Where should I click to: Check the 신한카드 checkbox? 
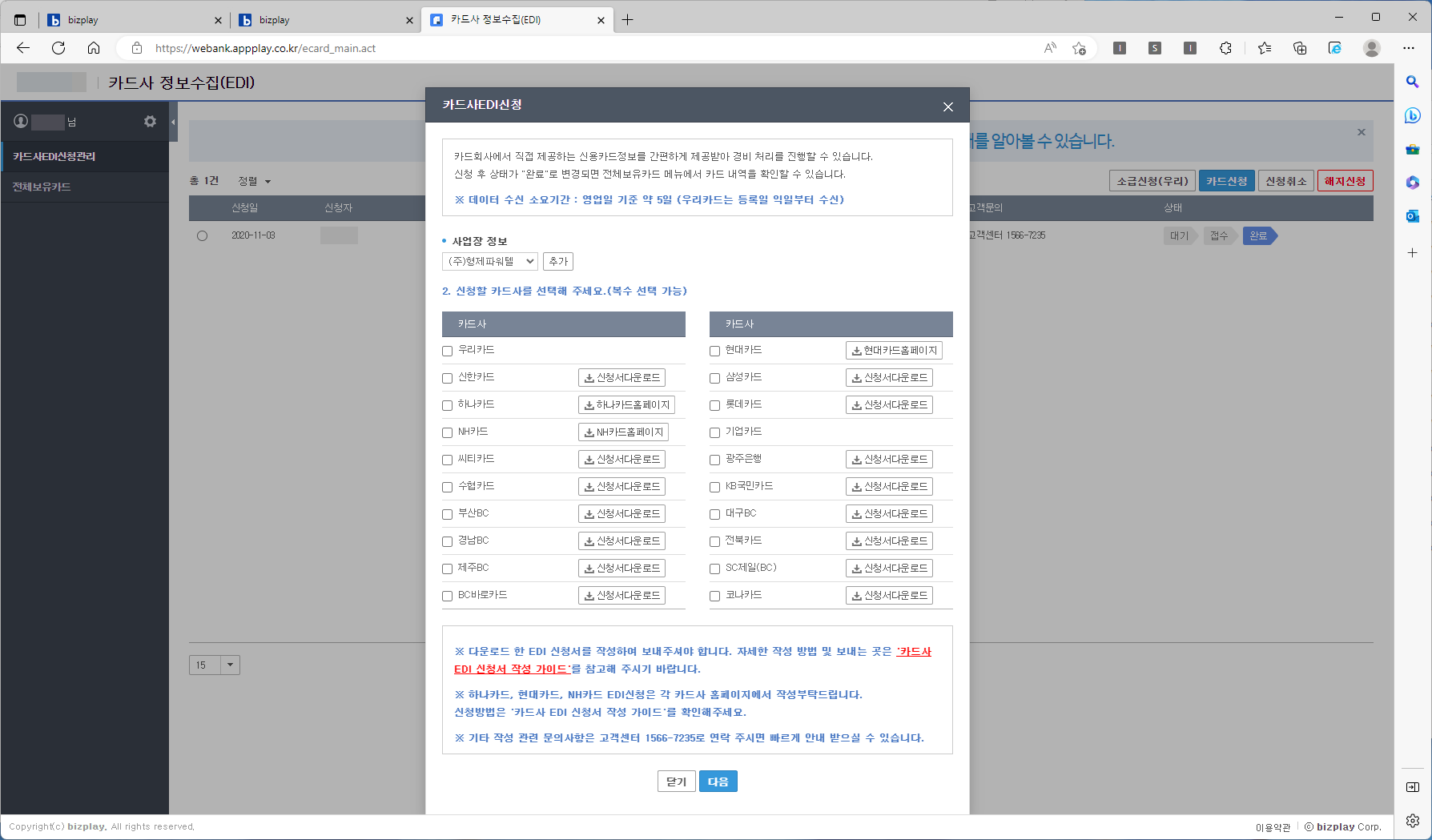click(x=448, y=378)
